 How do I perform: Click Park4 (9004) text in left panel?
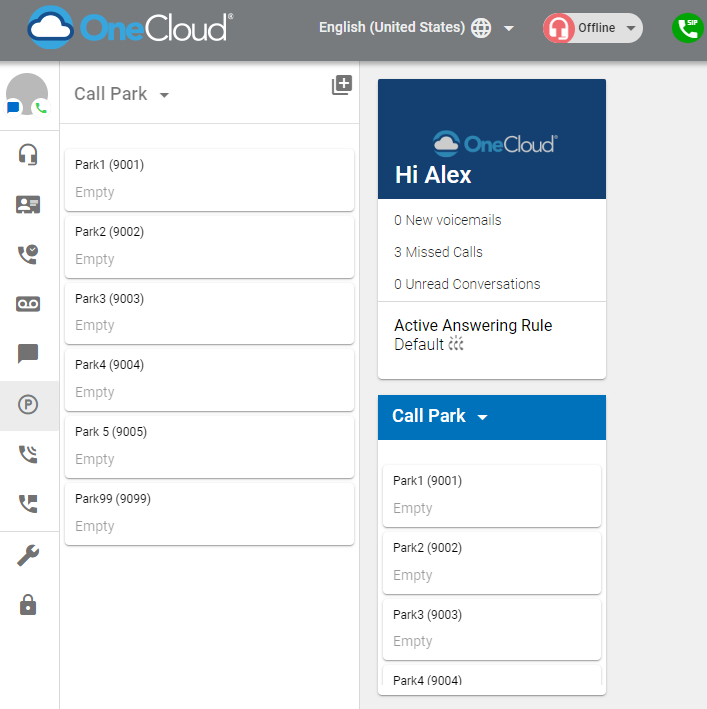click(109, 365)
